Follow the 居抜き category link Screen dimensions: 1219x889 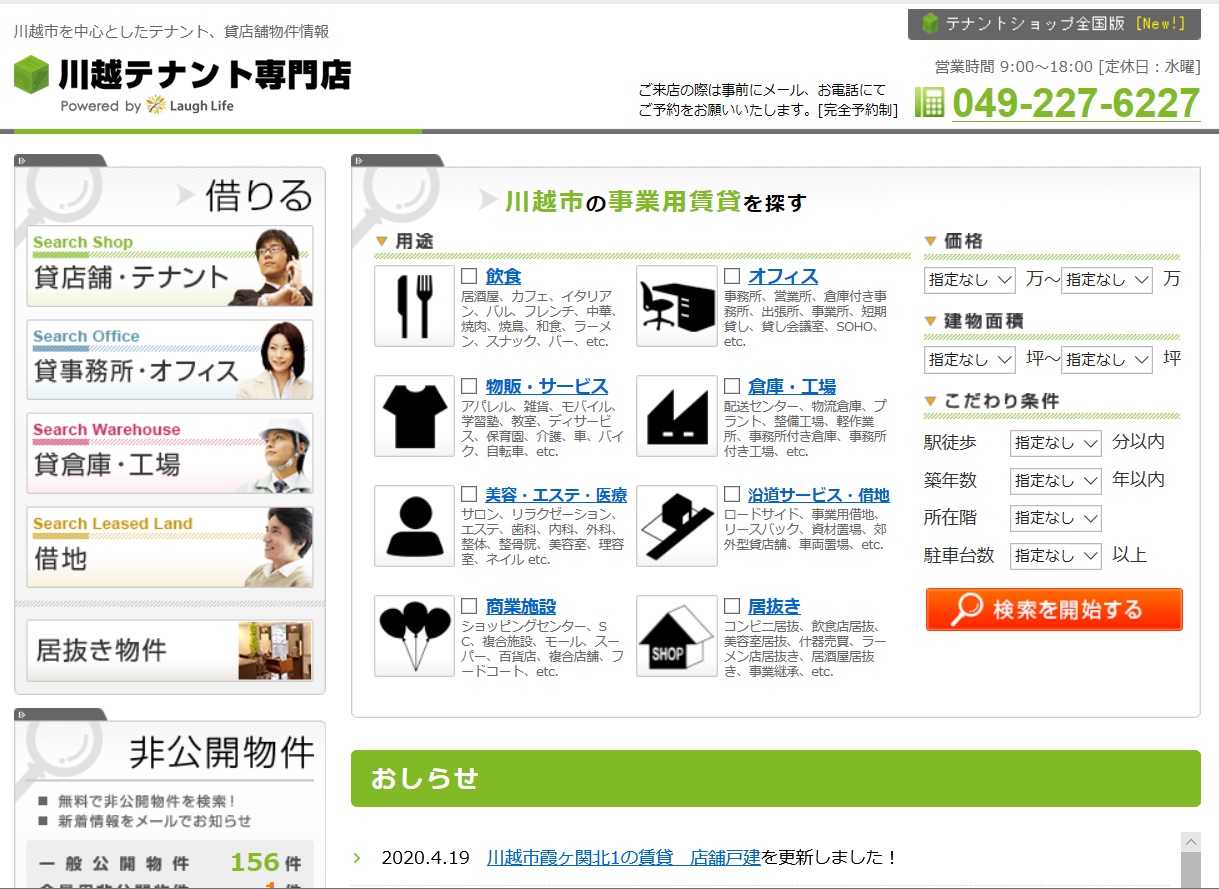[x=775, y=606]
